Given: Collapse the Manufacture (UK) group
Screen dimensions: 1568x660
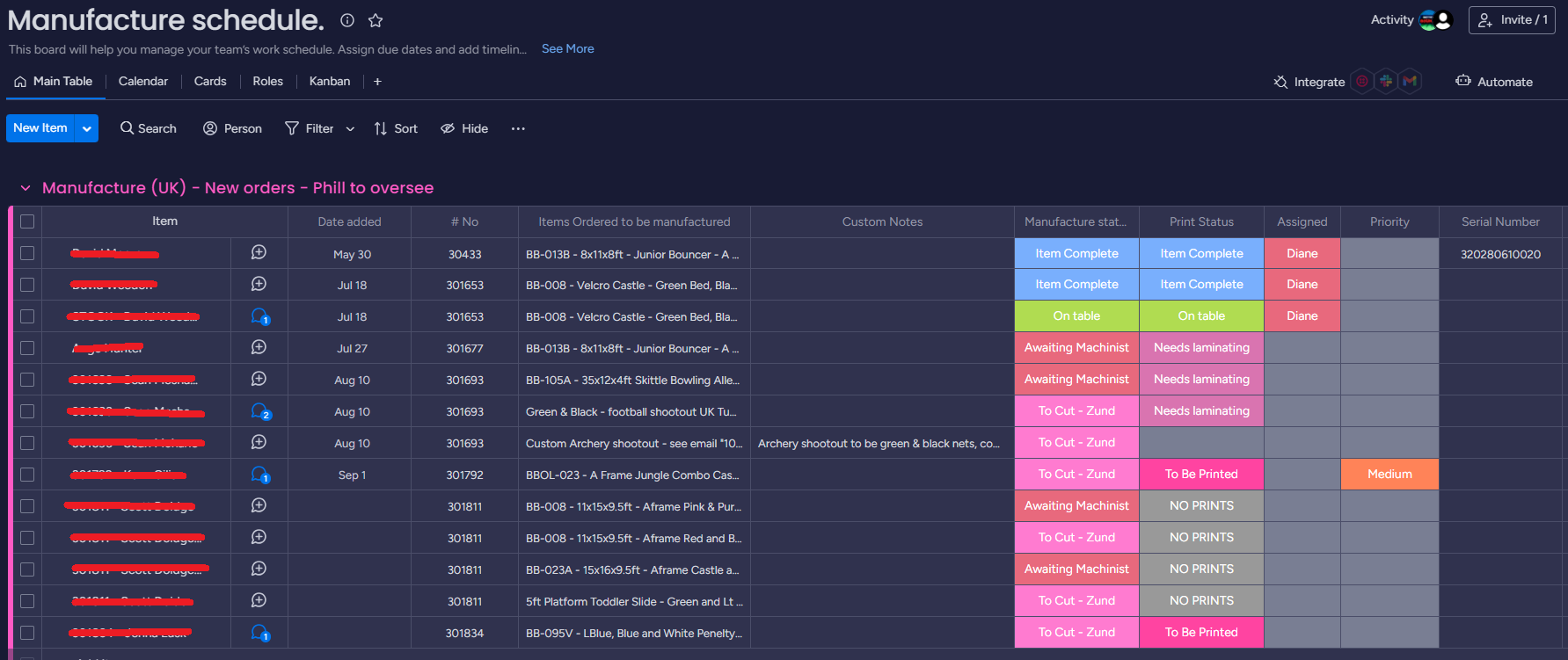Looking at the screenshot, I should (26, 188).
